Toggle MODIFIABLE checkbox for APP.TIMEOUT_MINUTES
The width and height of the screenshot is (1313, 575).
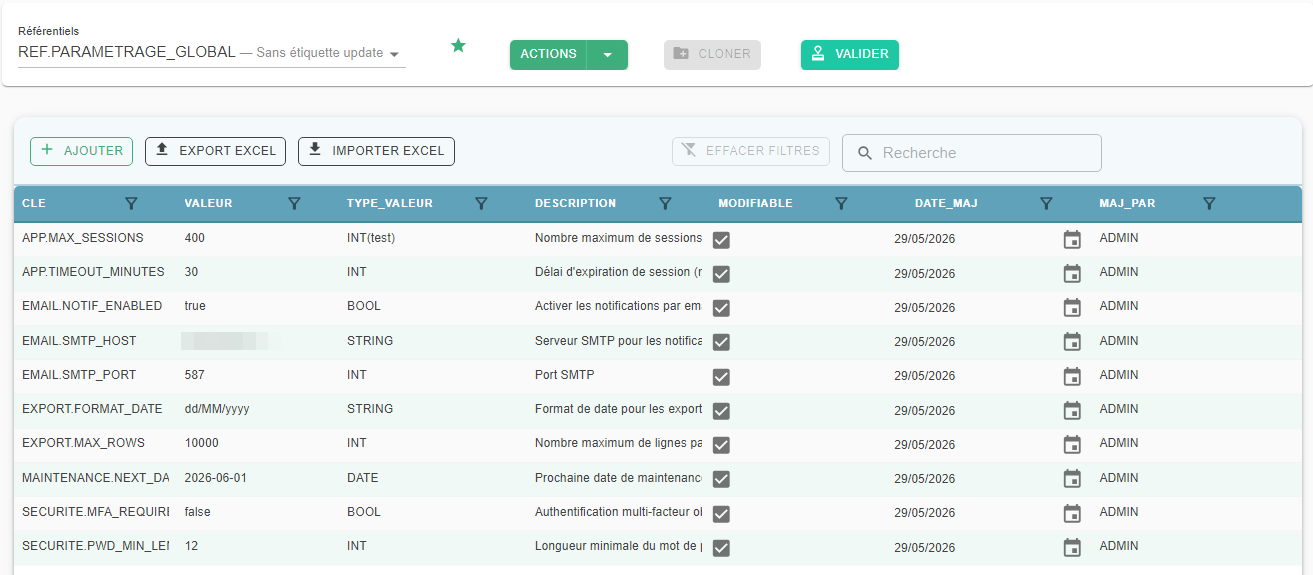point(721,274)
